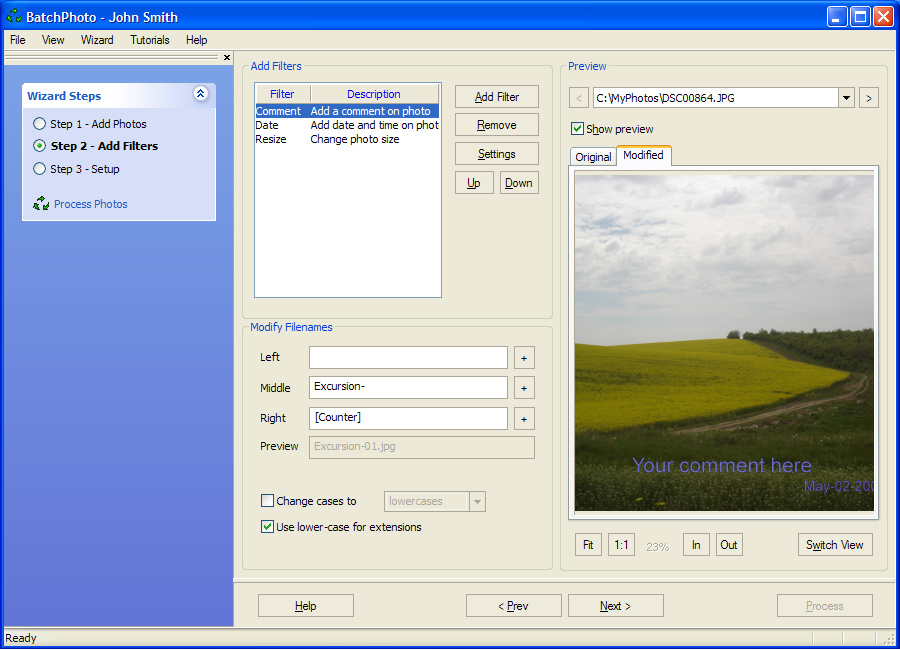Collapse the Wizard Steps panel chevron
The image size is (900, 650).
[x=200, y=94]
